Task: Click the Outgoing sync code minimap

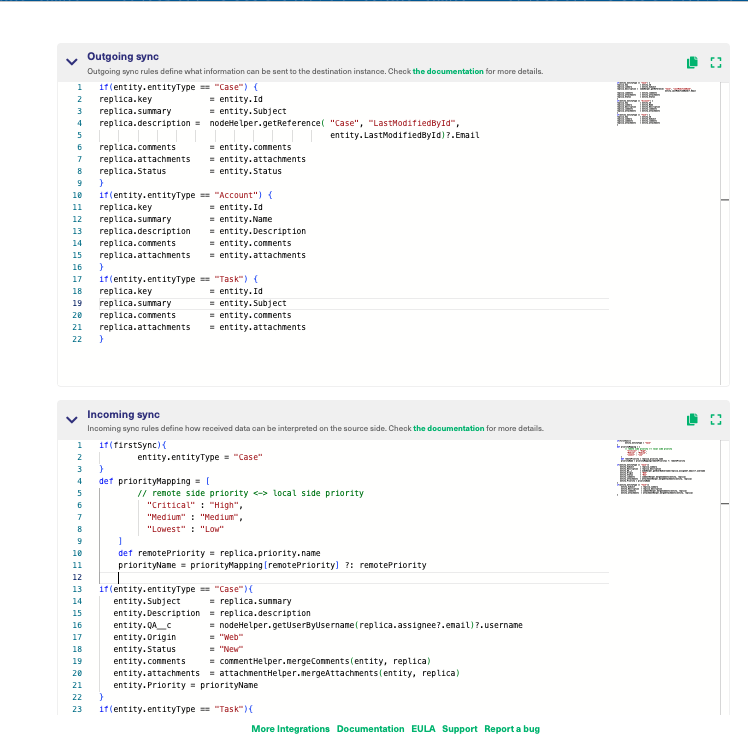Action: pos(656,104)
